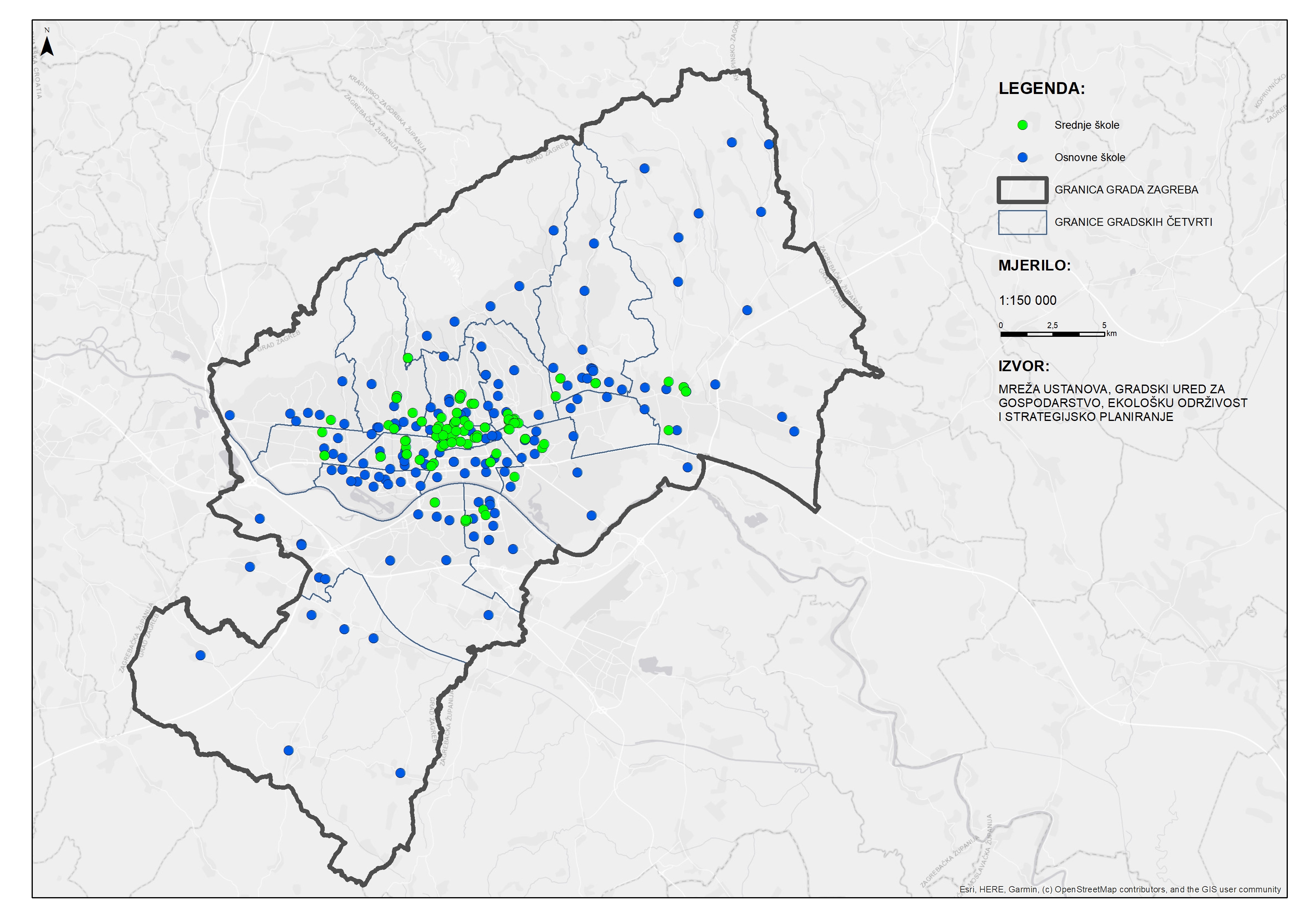Click the blue Osnovne škole legend dot
The width and height of the screenshot is (1306, 924).
click(x=1023, y=158)
